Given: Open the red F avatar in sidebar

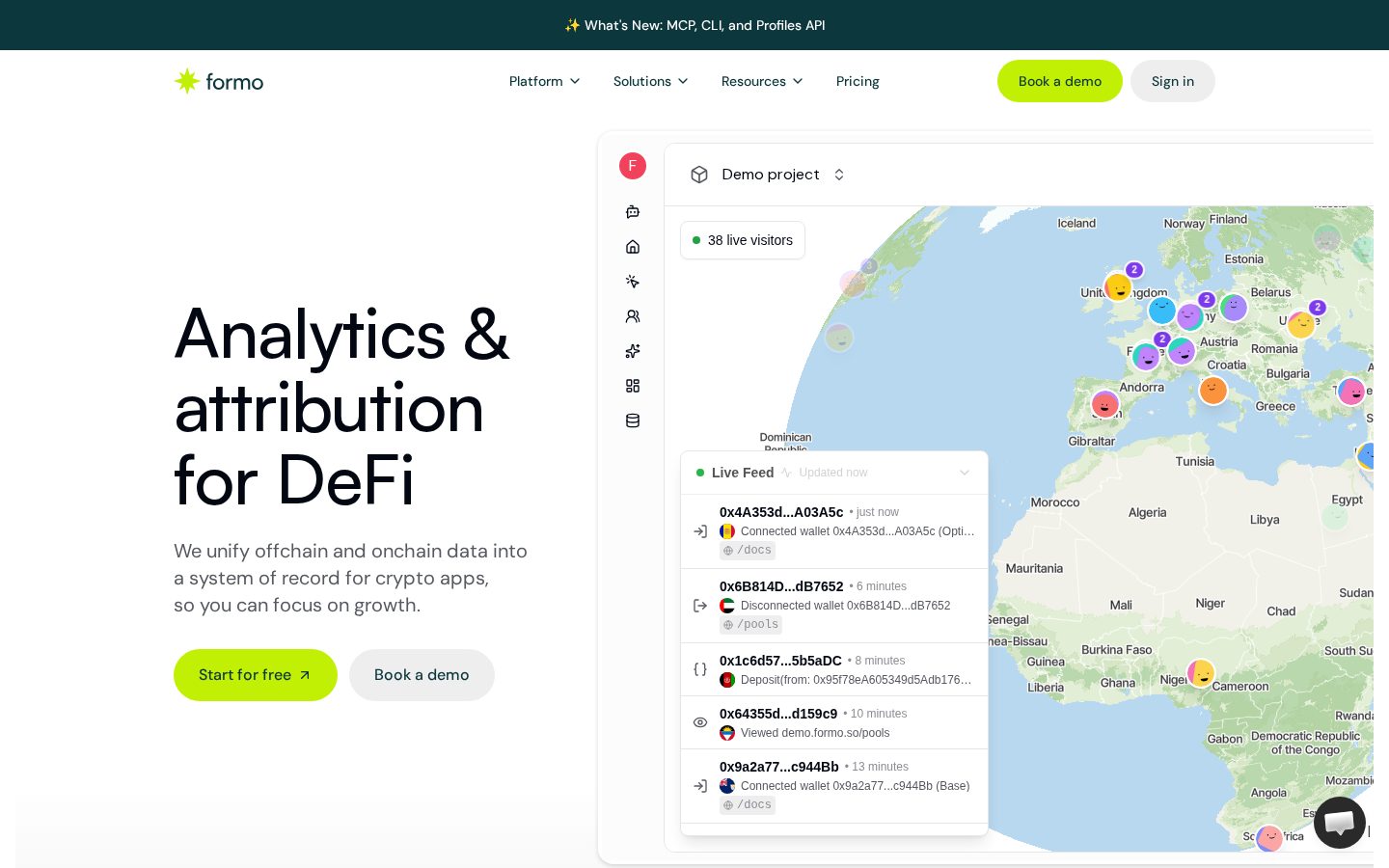Looking at the screenshot, I should [x=633, y=166].
